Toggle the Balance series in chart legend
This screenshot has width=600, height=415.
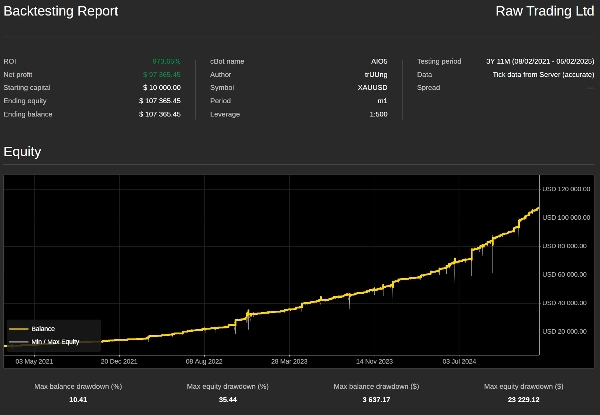pyautogui.click(x=42, y=328)
